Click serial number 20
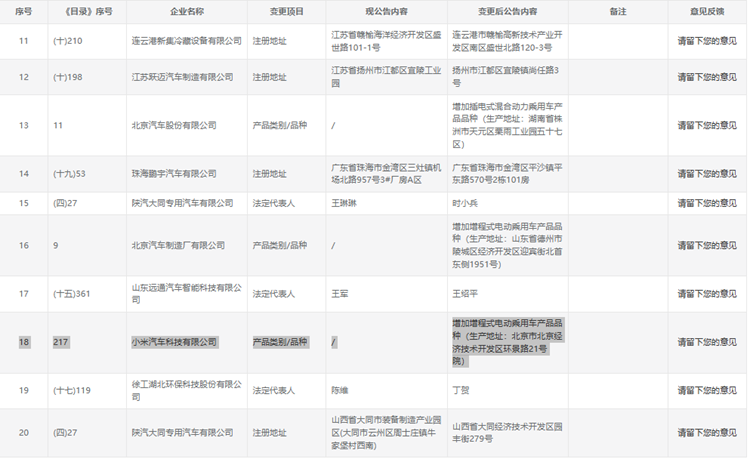This screenshot has height=459, width=750. pyautogui.click(x=24, y=433)
